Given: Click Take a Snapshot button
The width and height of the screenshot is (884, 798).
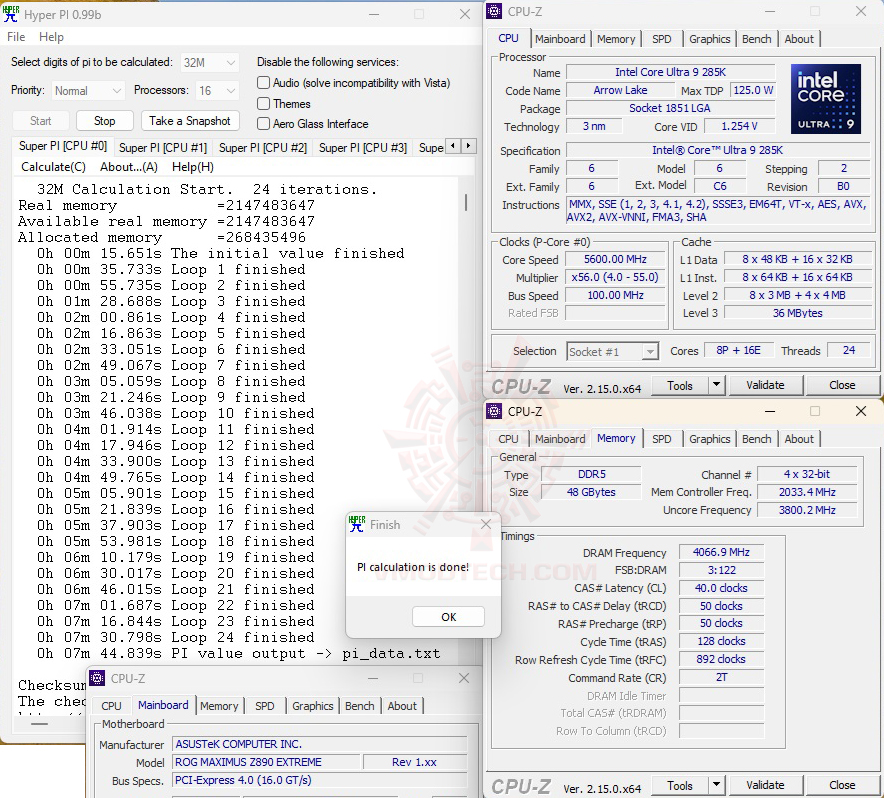Looking at the screenshot, I should pyautogui.click(x=189, y=121).
